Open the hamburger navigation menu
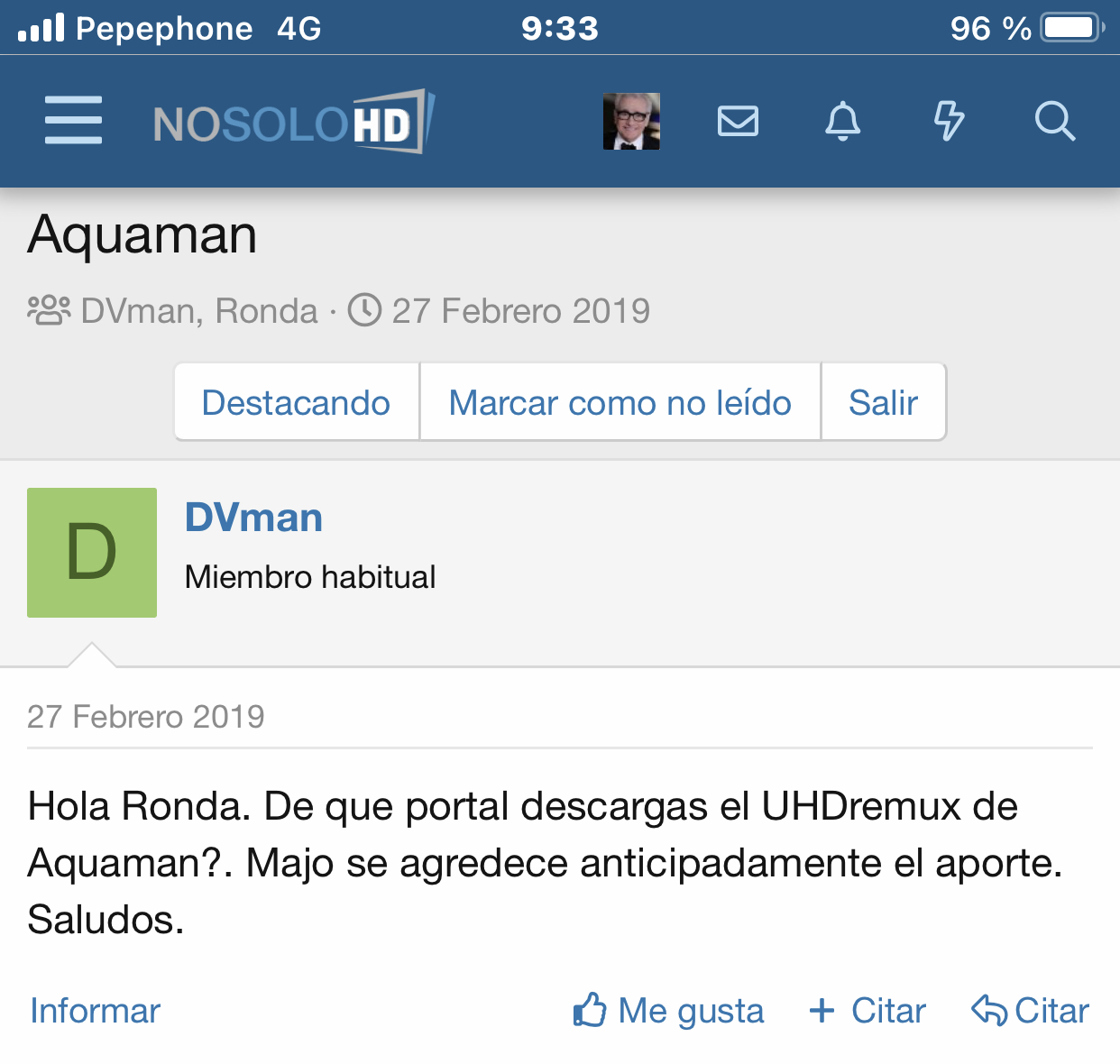Viewport: 1120px width, 1064px height. [73, 120]
